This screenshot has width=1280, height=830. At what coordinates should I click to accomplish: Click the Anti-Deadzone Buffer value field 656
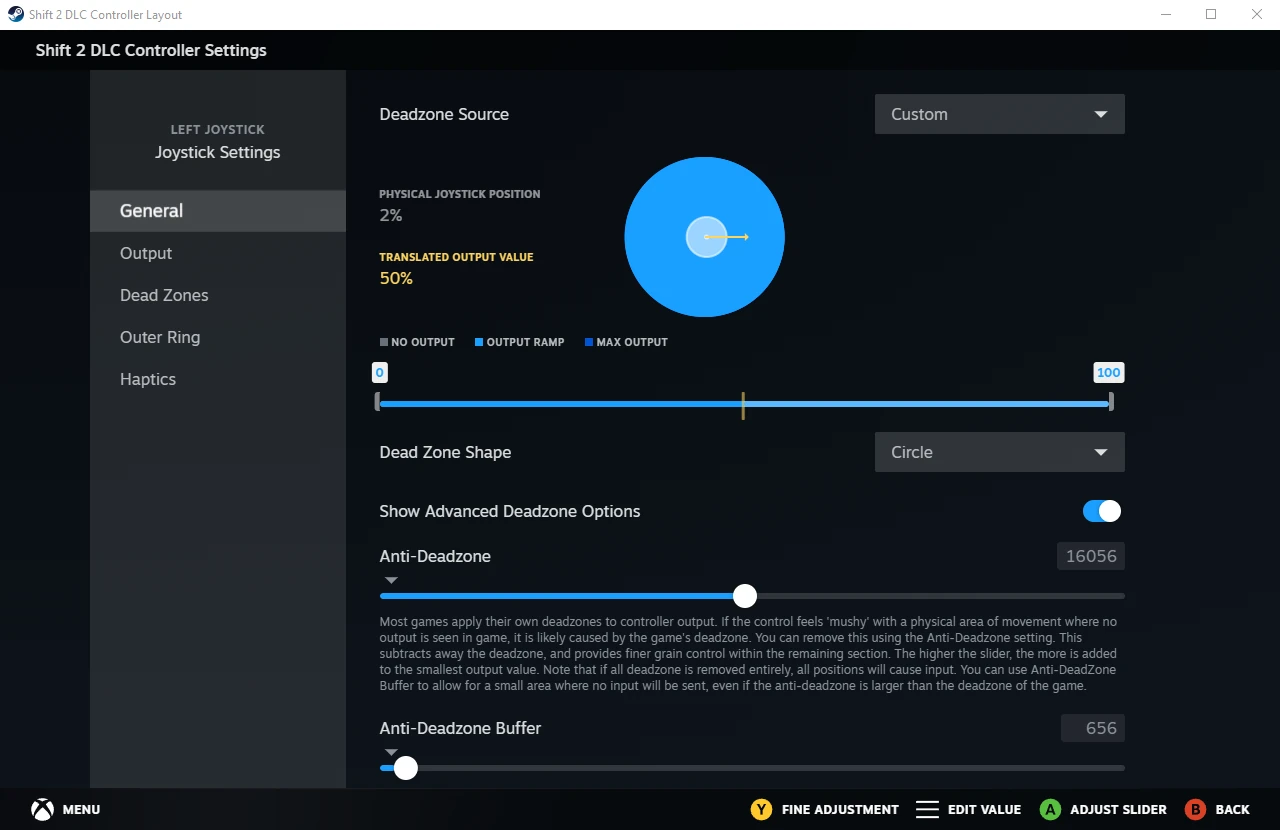pyautogui.click(x=1093, y=728)
